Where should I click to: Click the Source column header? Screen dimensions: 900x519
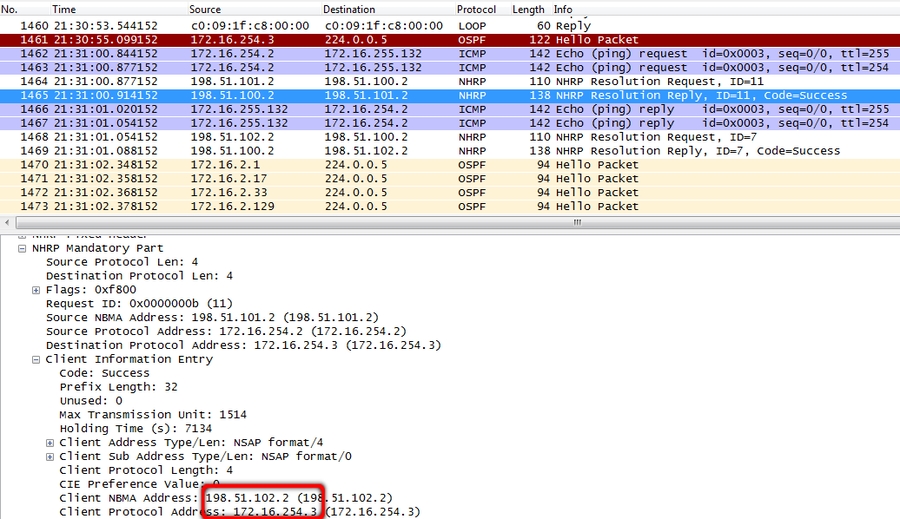[205, 9]
